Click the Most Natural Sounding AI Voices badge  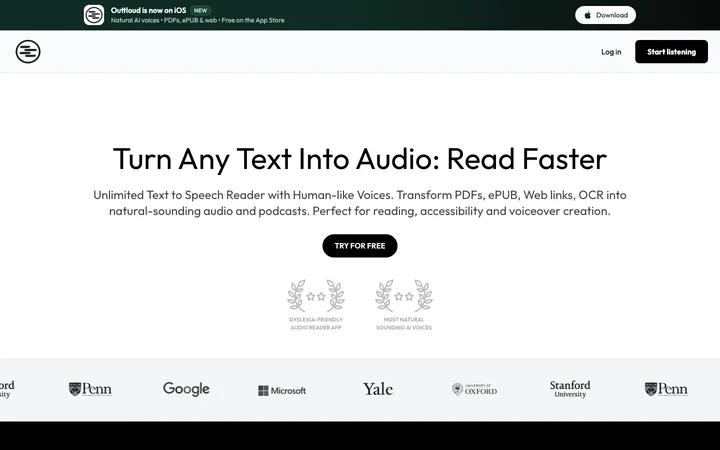[404, 305]
